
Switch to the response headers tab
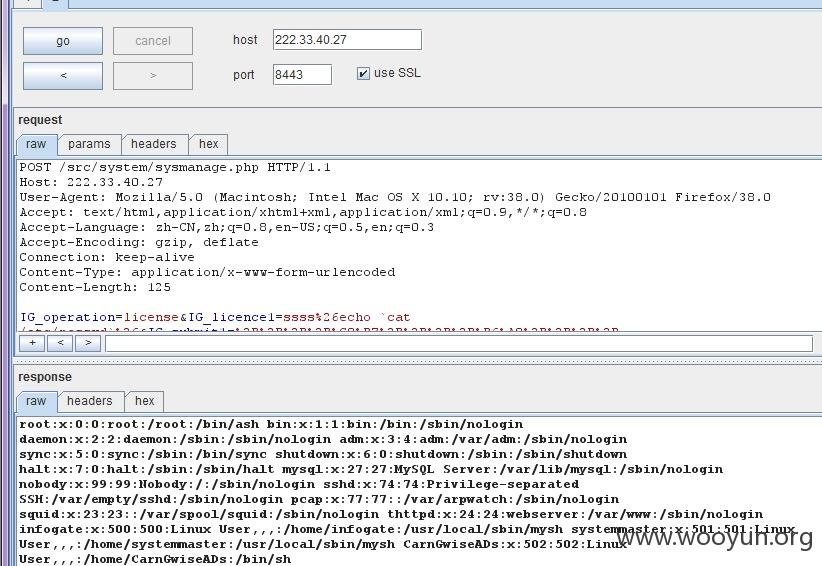(90, 401)
